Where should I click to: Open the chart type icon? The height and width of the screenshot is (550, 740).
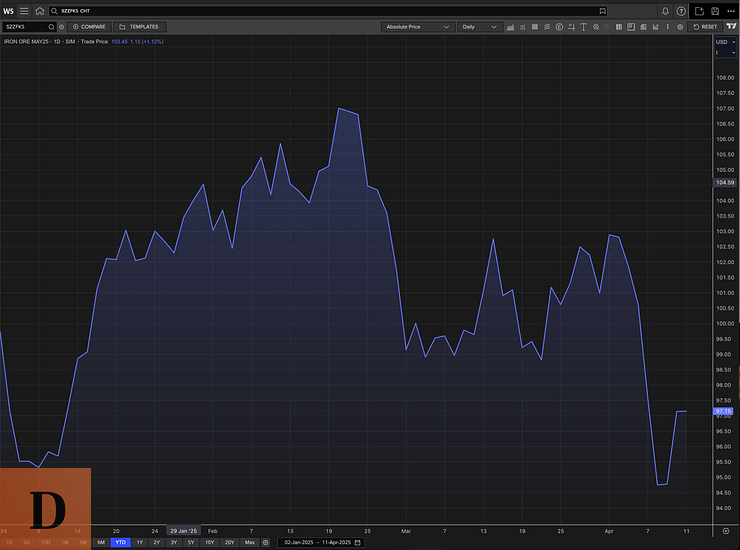pos(510,27)
